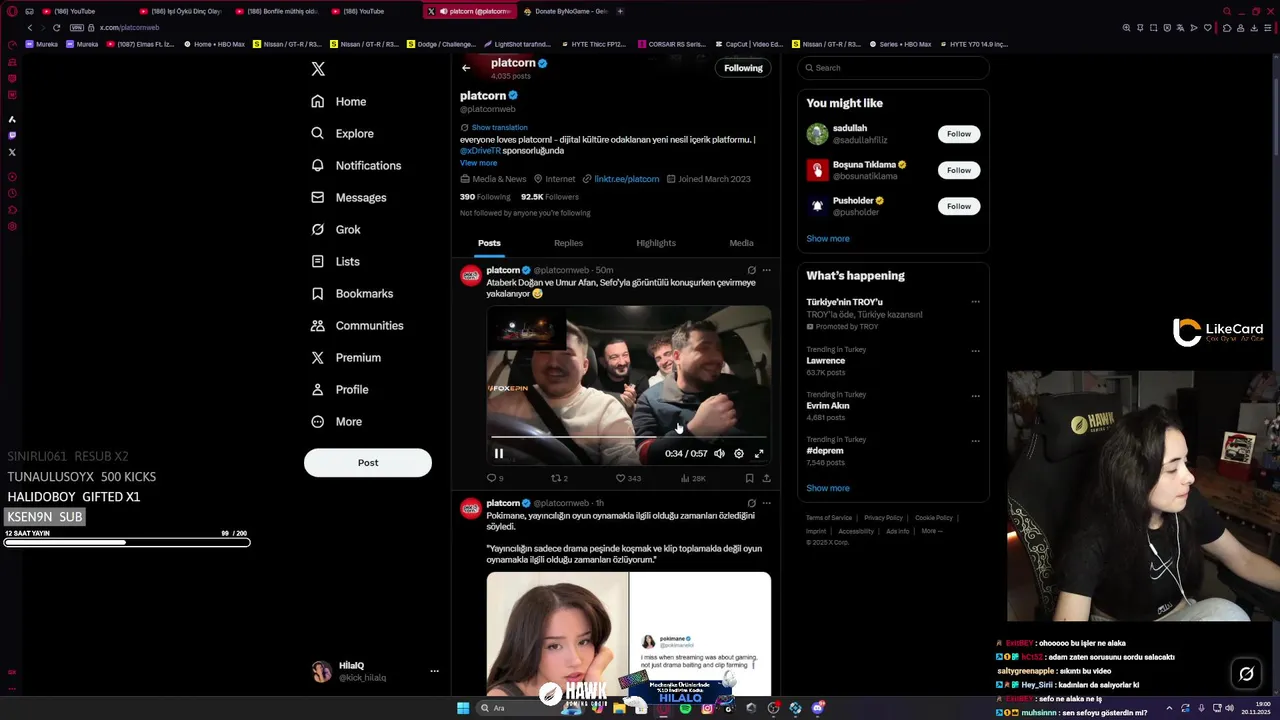Open More menu in sidebar
Image resolution: width=1280 pixels, height=720 pixels.
coord(336,421)
